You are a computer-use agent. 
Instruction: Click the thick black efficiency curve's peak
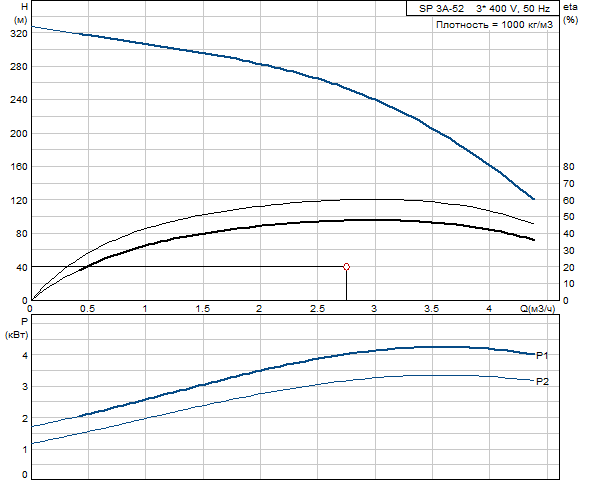(x=378, y=220)
